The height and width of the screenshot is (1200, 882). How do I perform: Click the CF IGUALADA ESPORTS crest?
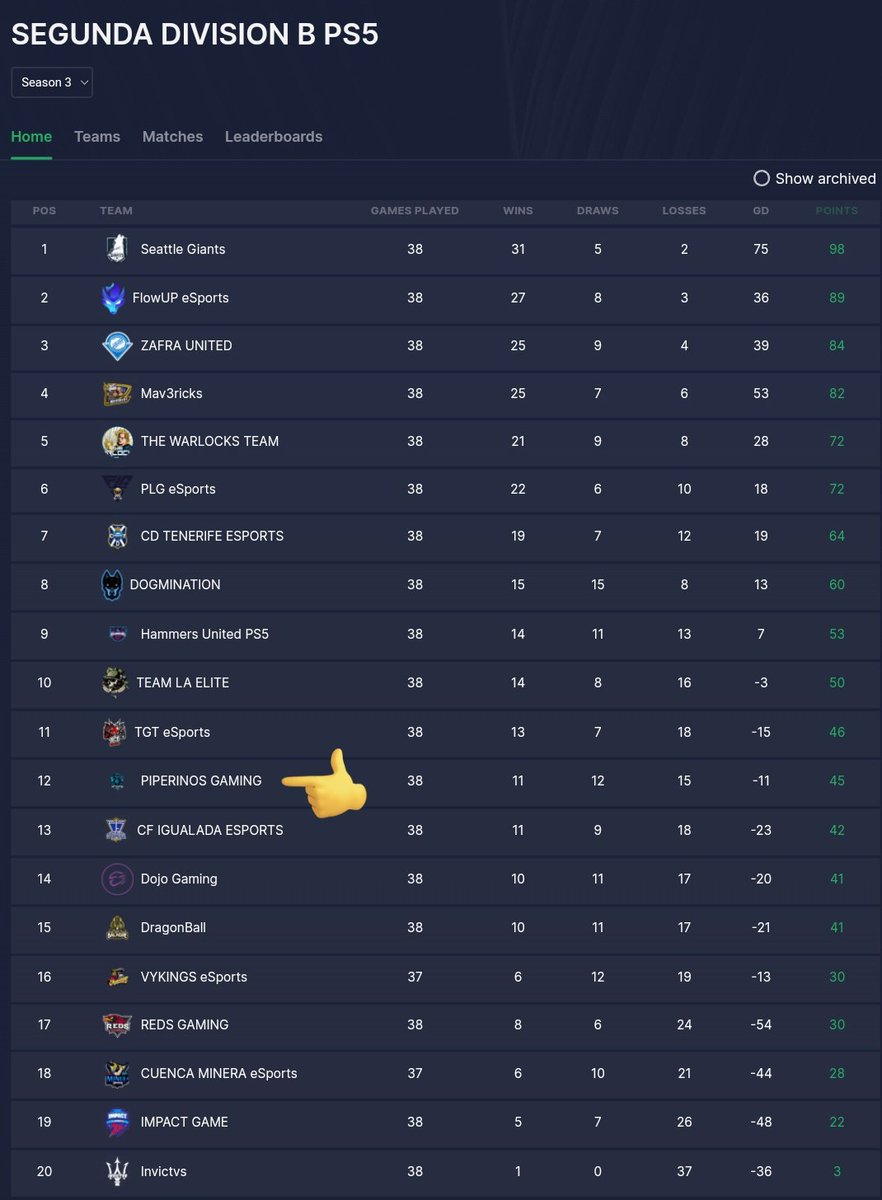pos(116,830)
